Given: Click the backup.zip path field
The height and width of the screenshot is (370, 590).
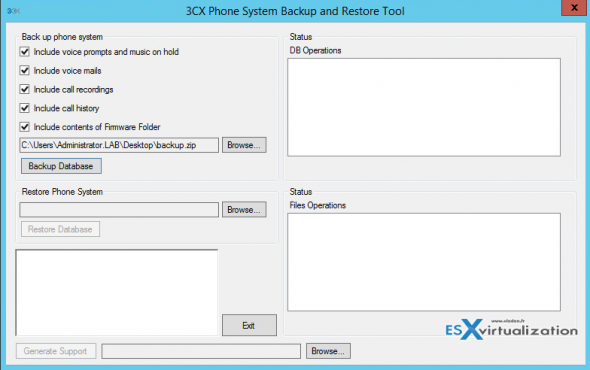Looking at the screenshot, I should [119, 145].
